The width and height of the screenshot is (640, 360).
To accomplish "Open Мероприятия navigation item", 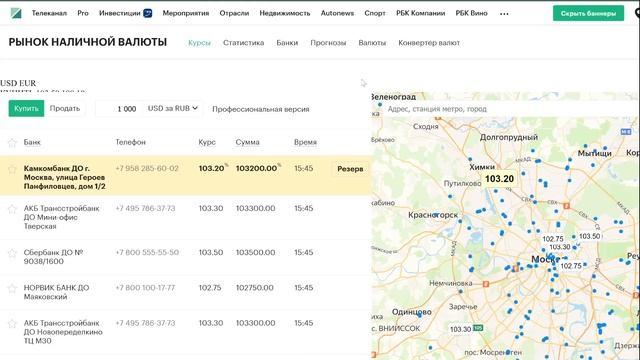I will [x=186, y=13].
